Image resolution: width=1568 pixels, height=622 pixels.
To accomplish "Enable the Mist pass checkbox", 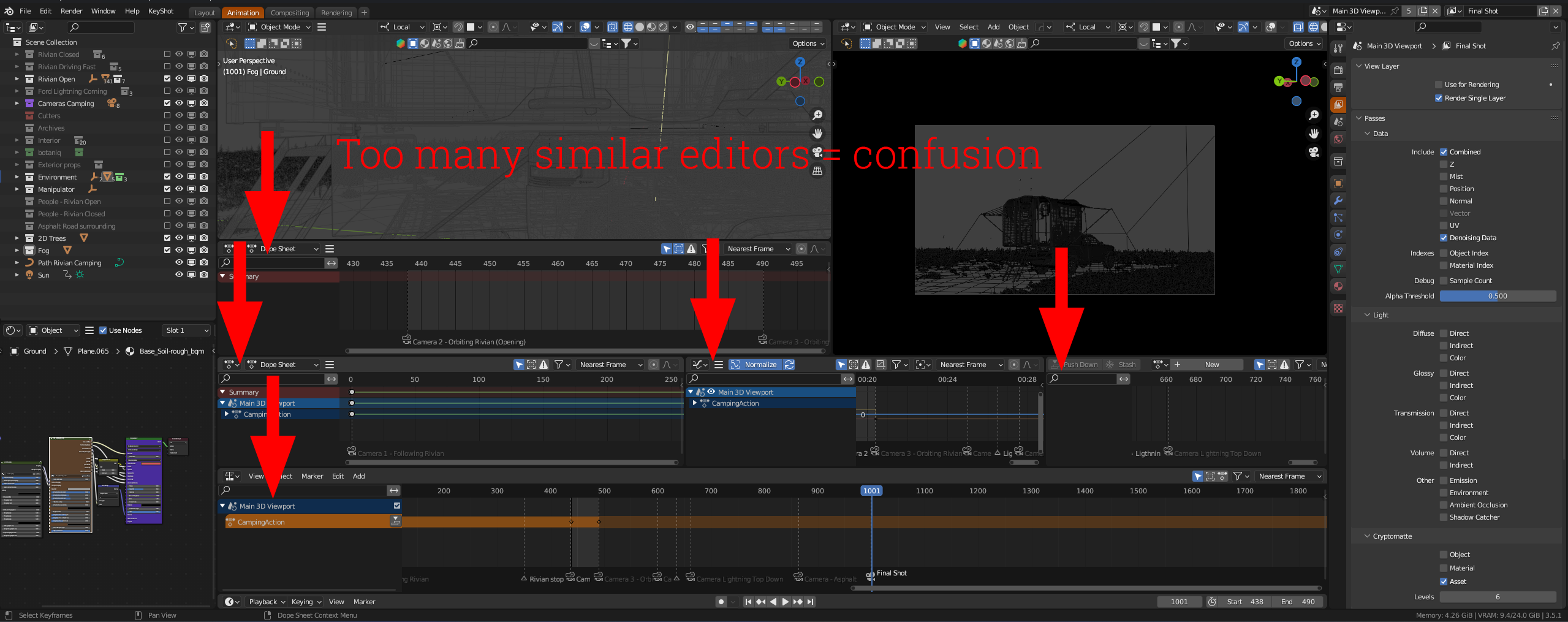I will [1444, 176].
